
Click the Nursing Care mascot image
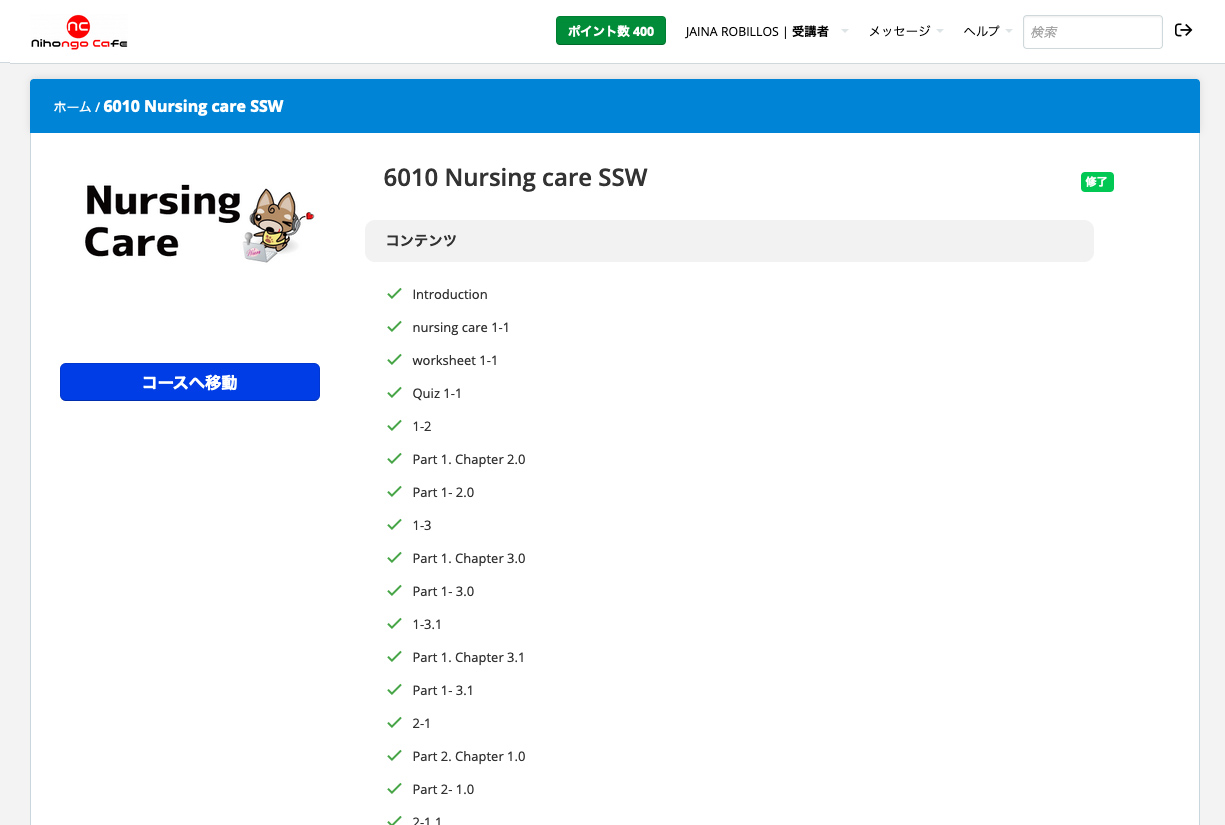click(x=277, y=226)
